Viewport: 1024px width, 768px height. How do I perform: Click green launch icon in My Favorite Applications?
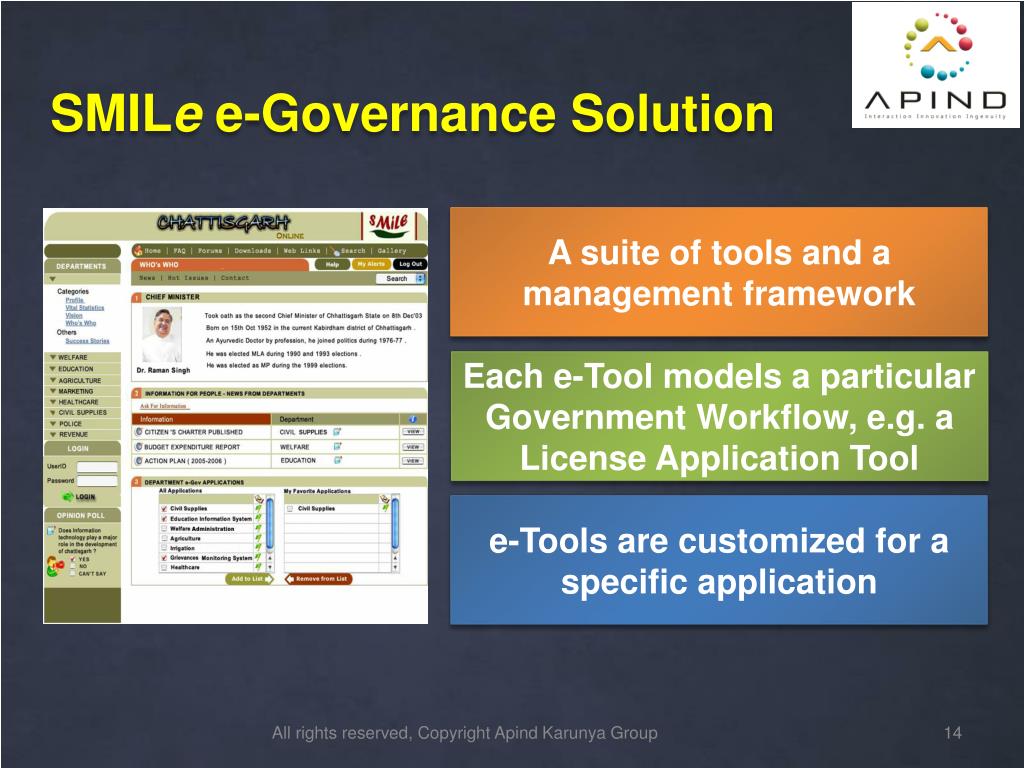(x=385, y=507)
